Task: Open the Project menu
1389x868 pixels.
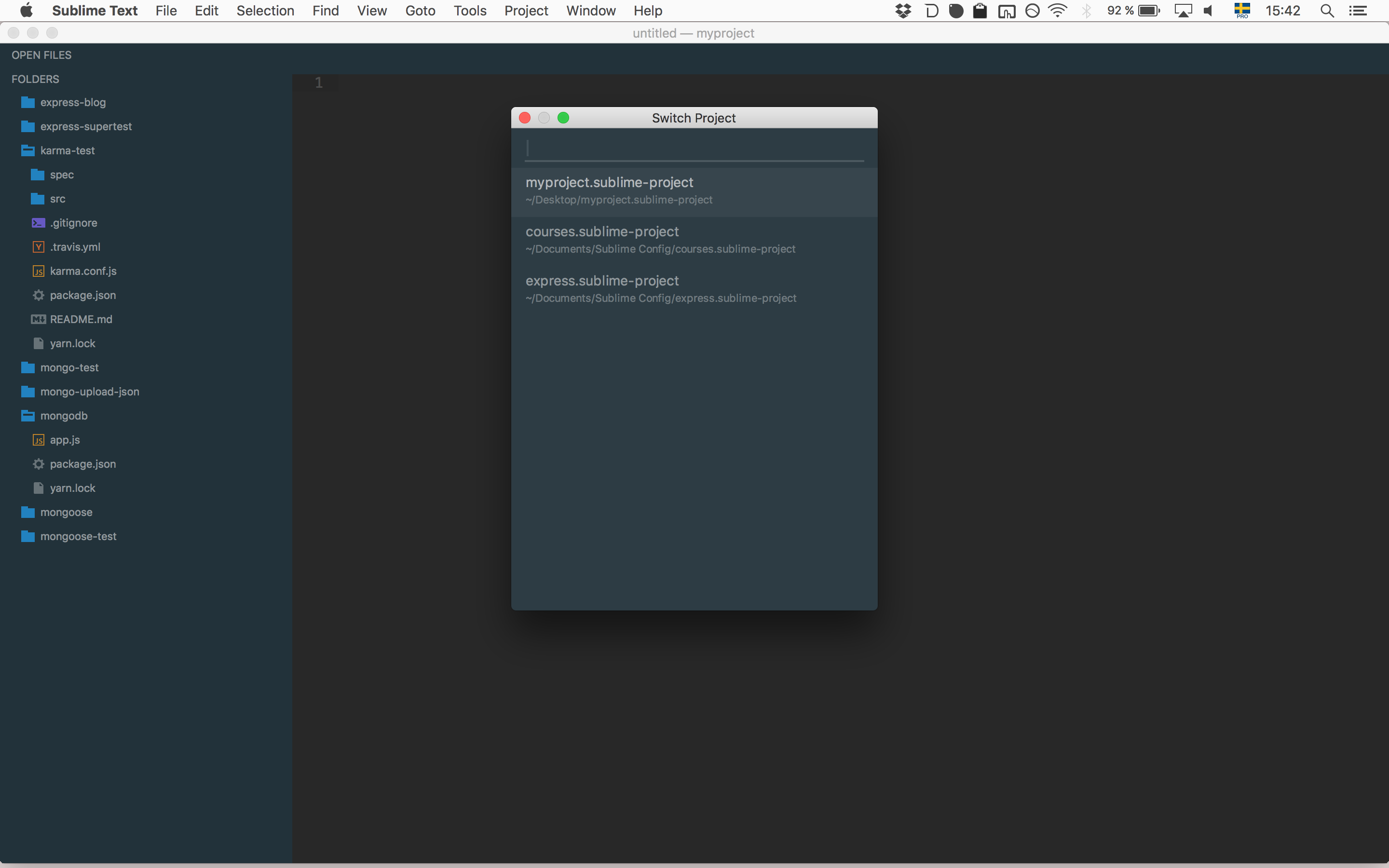Action: tap(525, 11)
